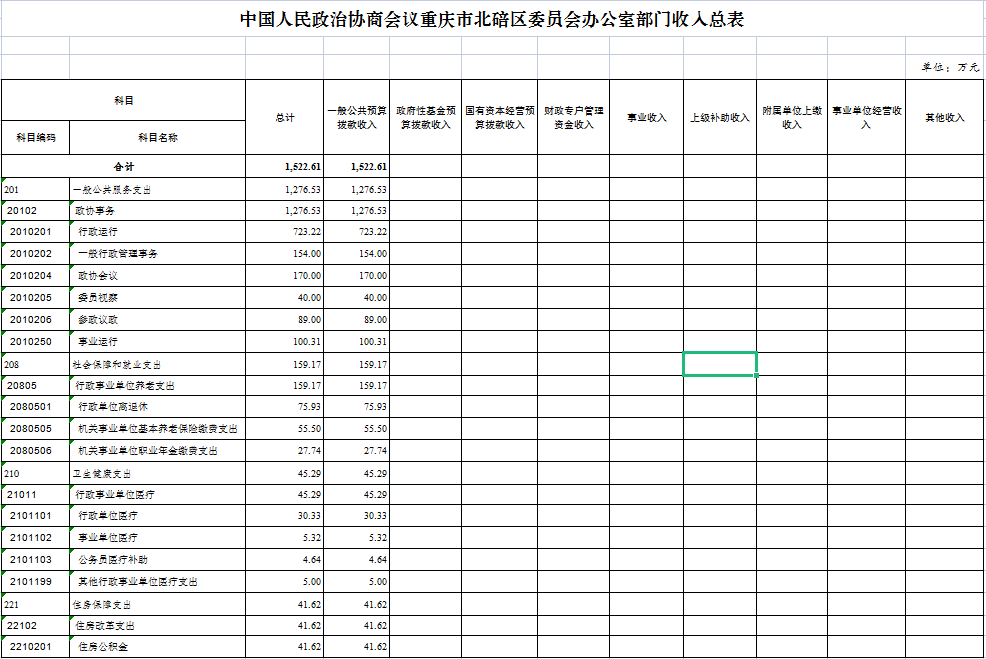986x659 pixels.
Task: Select the 总计 column header cell
Action: (x=284, y=117)
